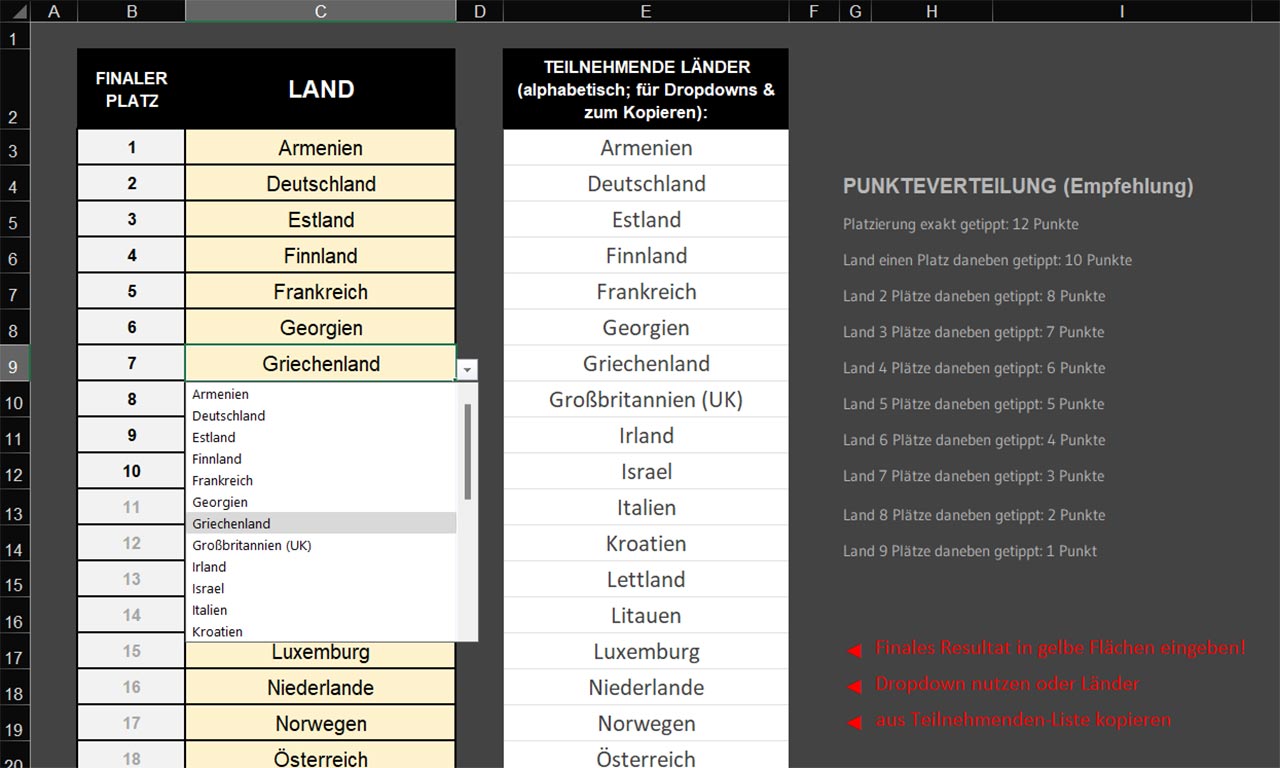This screenshot has width=1280, height=768.
Task: Click the TEILNEHMENDE LÄNDER header cell
Action: click(645, 89)
